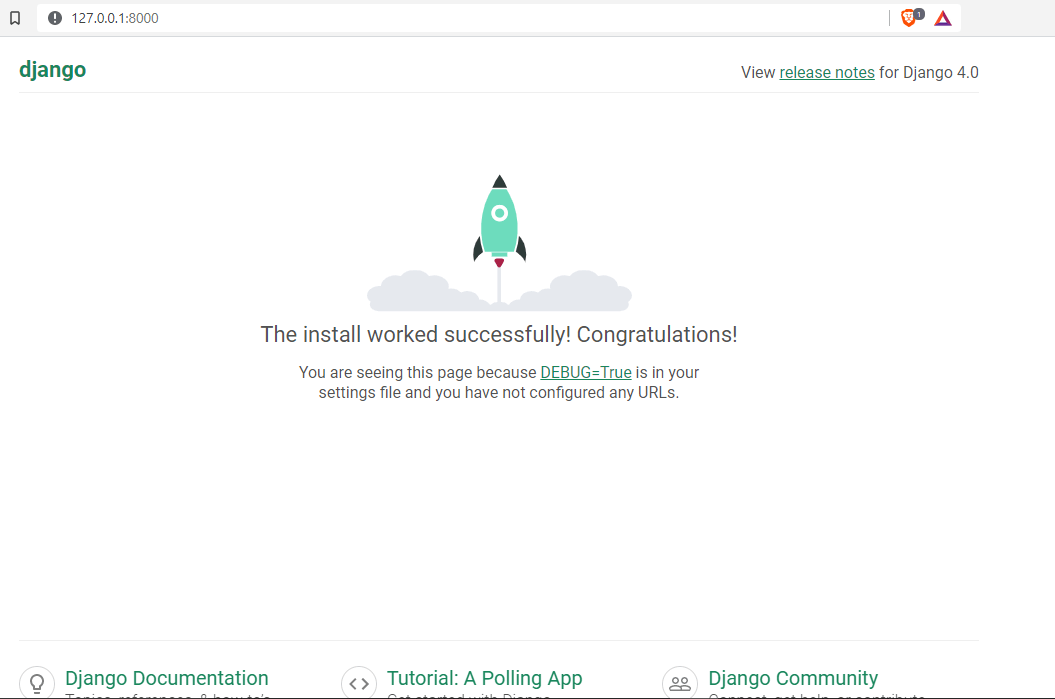Click the django logo heading
Viewport: 1055px width, 699px height.
click(x=52, y=70)
